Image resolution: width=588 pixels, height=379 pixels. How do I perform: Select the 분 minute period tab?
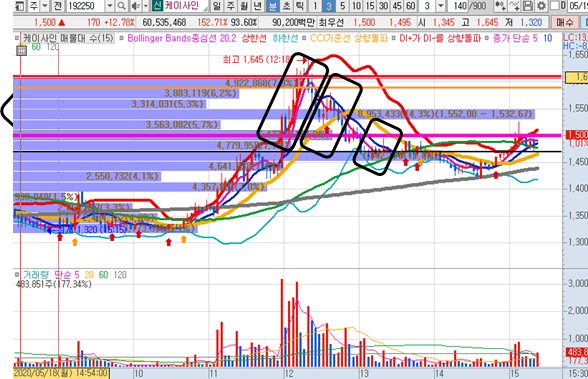click(273, 6)
